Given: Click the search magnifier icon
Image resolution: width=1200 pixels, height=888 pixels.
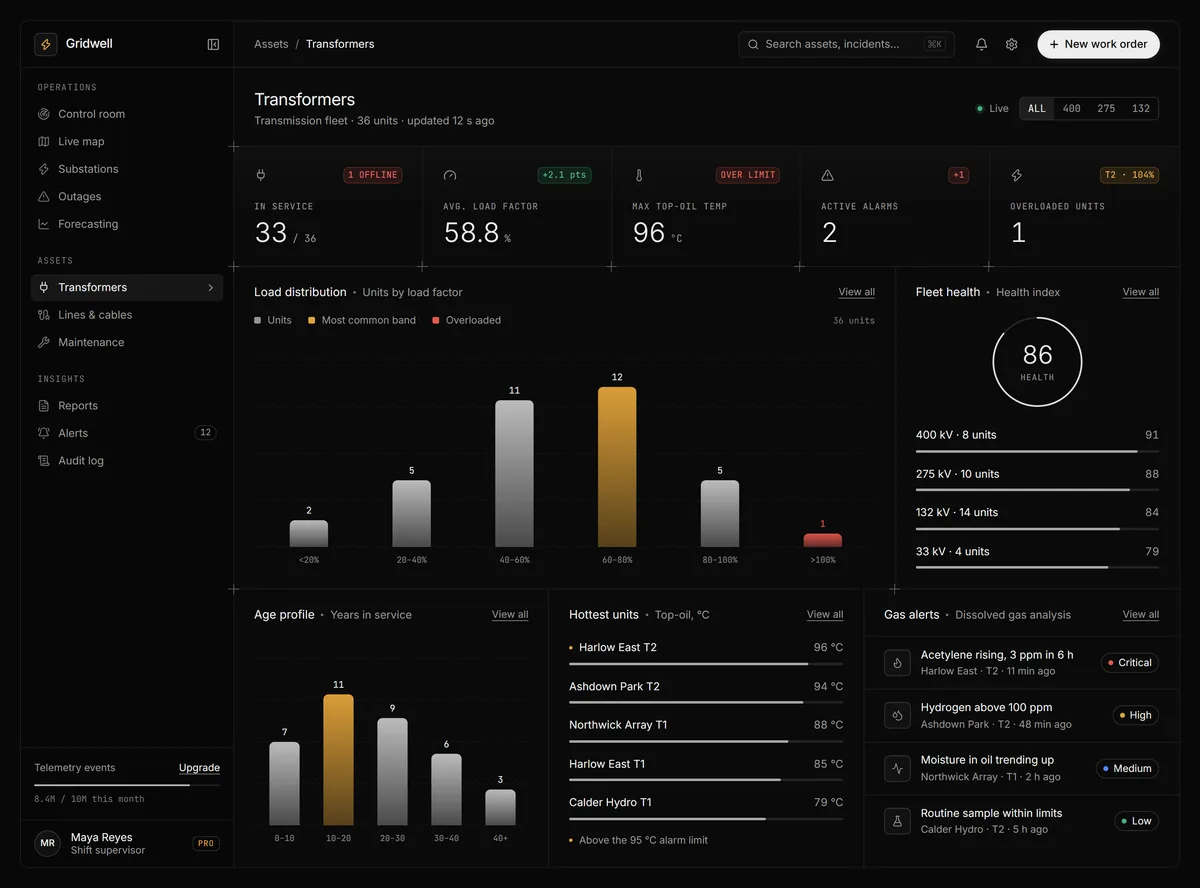Looking at the screenshot, I should (x=754, y=44).
